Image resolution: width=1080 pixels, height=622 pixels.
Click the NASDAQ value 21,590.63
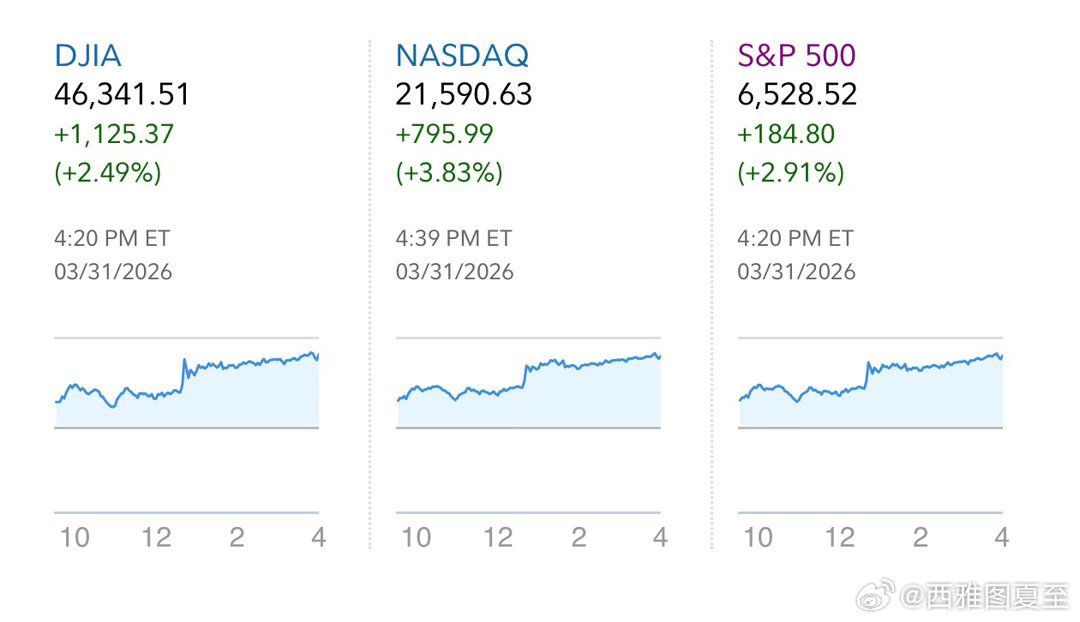click(x=464, y=95)
